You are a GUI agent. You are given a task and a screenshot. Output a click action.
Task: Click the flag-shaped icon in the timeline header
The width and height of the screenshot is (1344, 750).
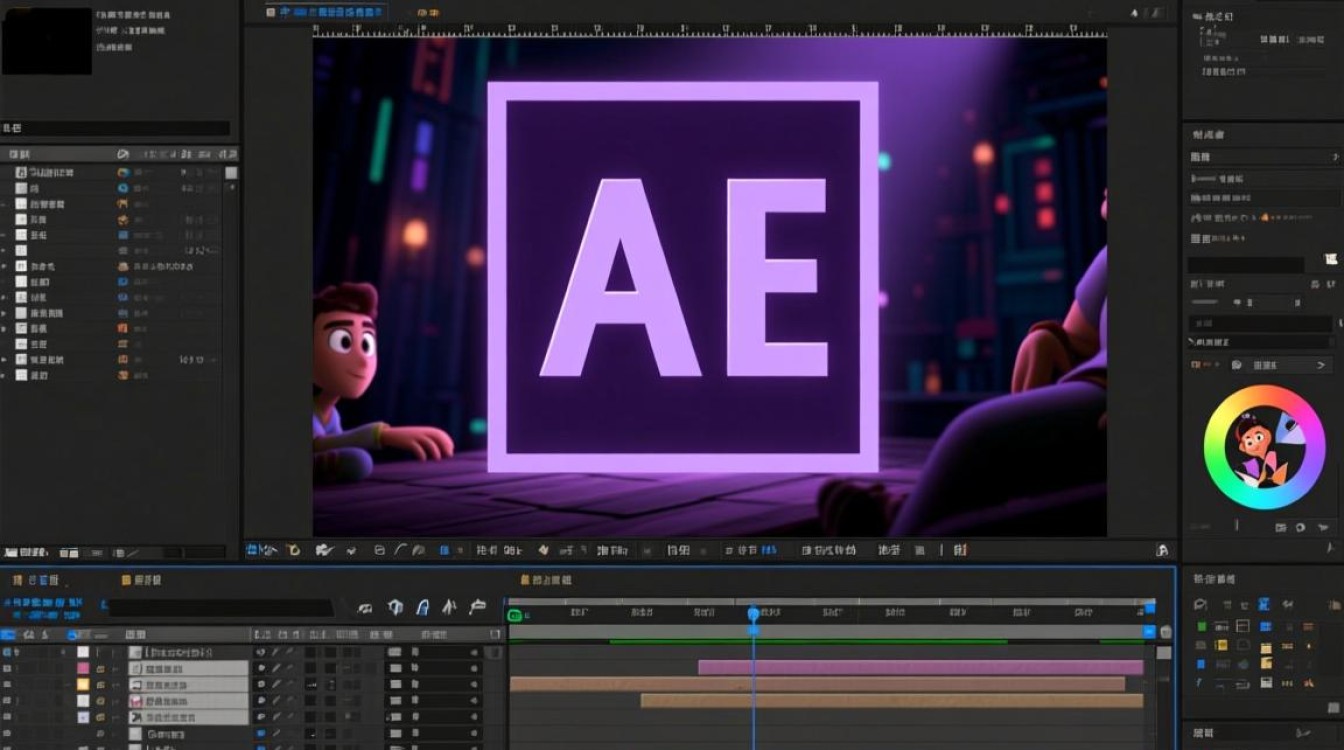pos(477,607)
